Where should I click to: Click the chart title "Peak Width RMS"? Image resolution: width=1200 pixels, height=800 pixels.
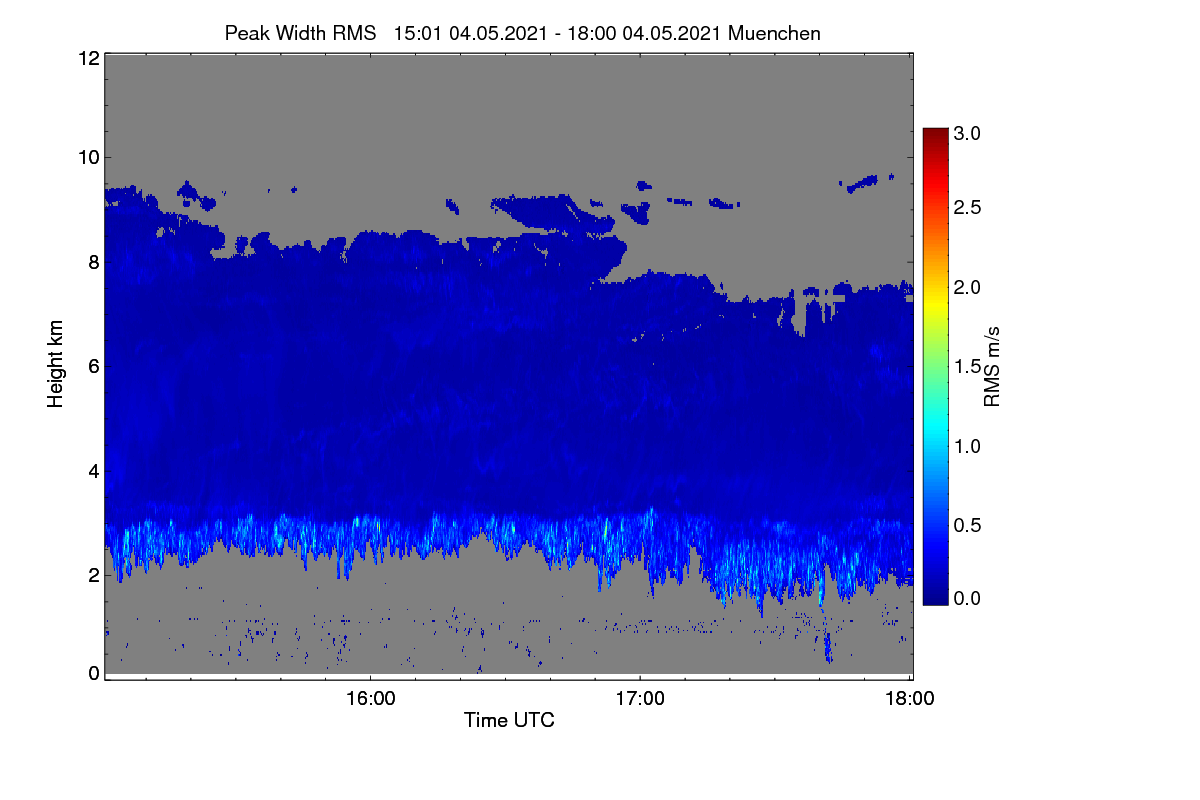click(300, 33)
